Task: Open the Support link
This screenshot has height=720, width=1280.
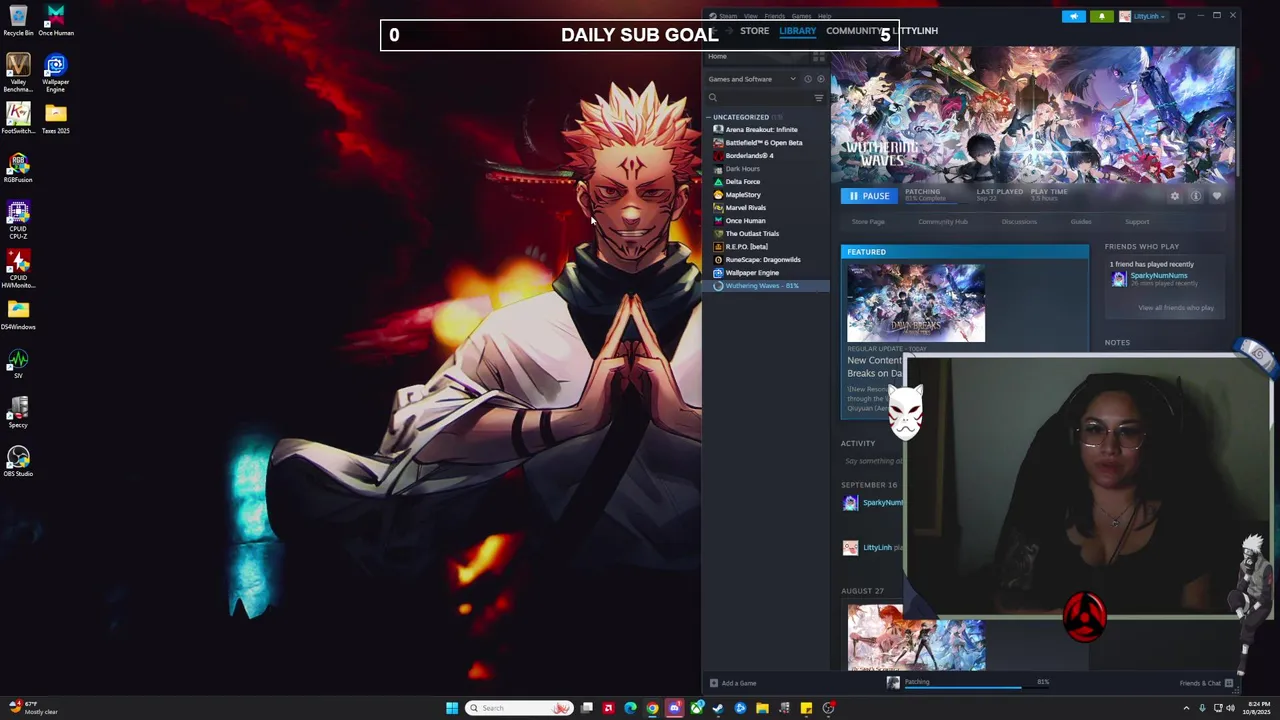Action: point(1137,222)
